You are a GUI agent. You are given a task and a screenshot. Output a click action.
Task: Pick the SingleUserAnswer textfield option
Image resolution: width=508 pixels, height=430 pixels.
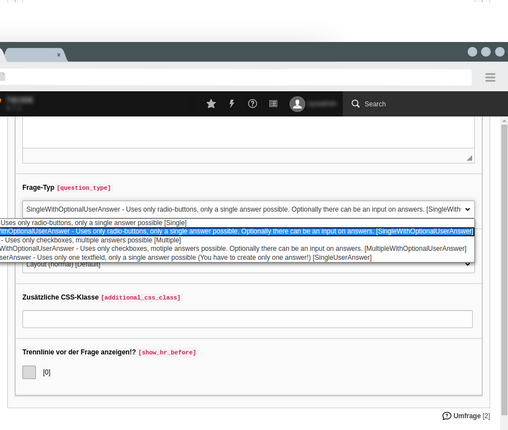coord(237,257)
